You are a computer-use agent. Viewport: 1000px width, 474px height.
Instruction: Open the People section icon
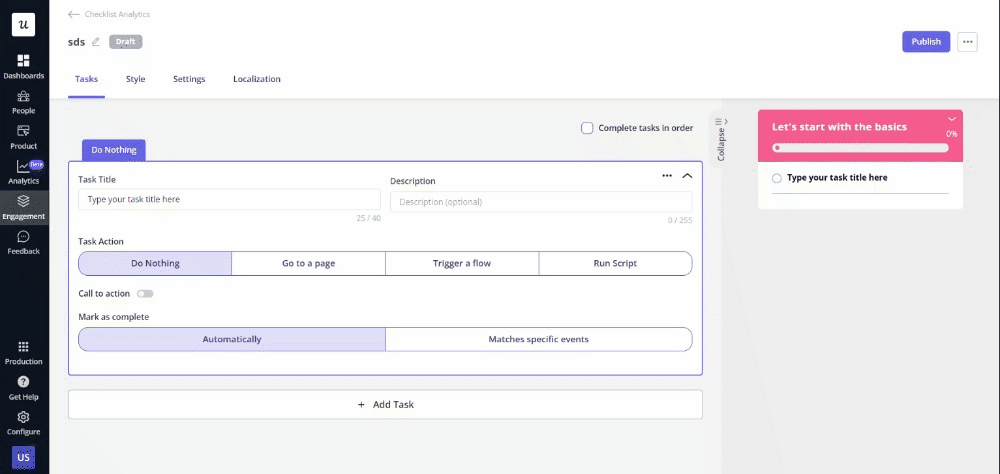click(23, 97)
